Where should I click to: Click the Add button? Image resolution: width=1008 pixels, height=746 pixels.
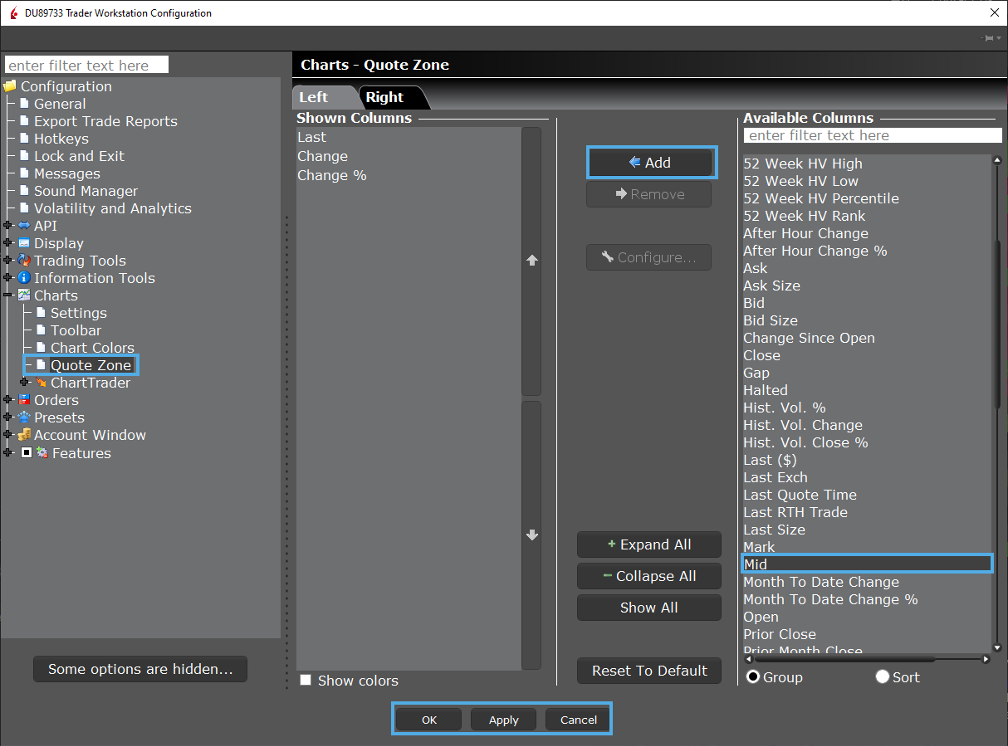coord(651,163)
